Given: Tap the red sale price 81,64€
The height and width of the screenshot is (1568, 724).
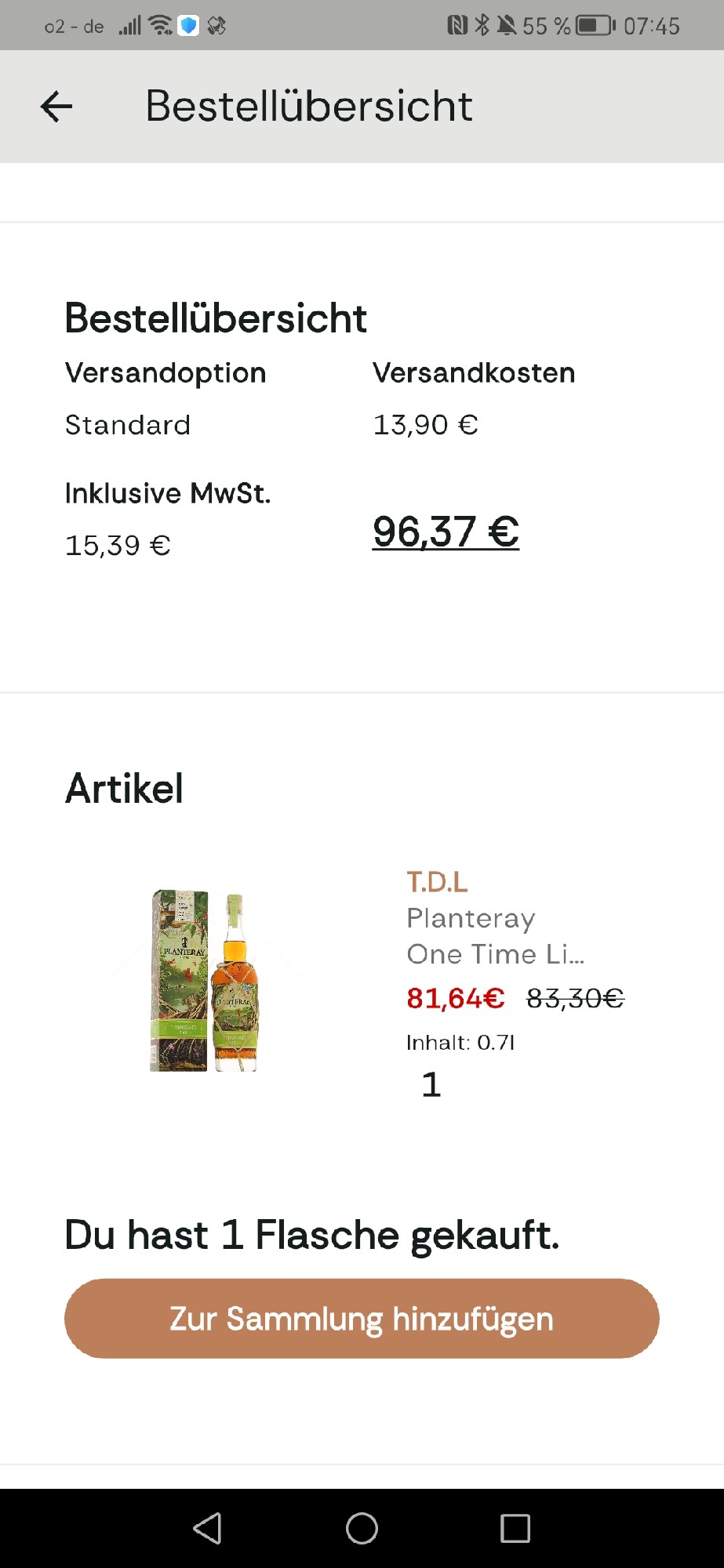Looking at the screenshot, I should (455, 998).
